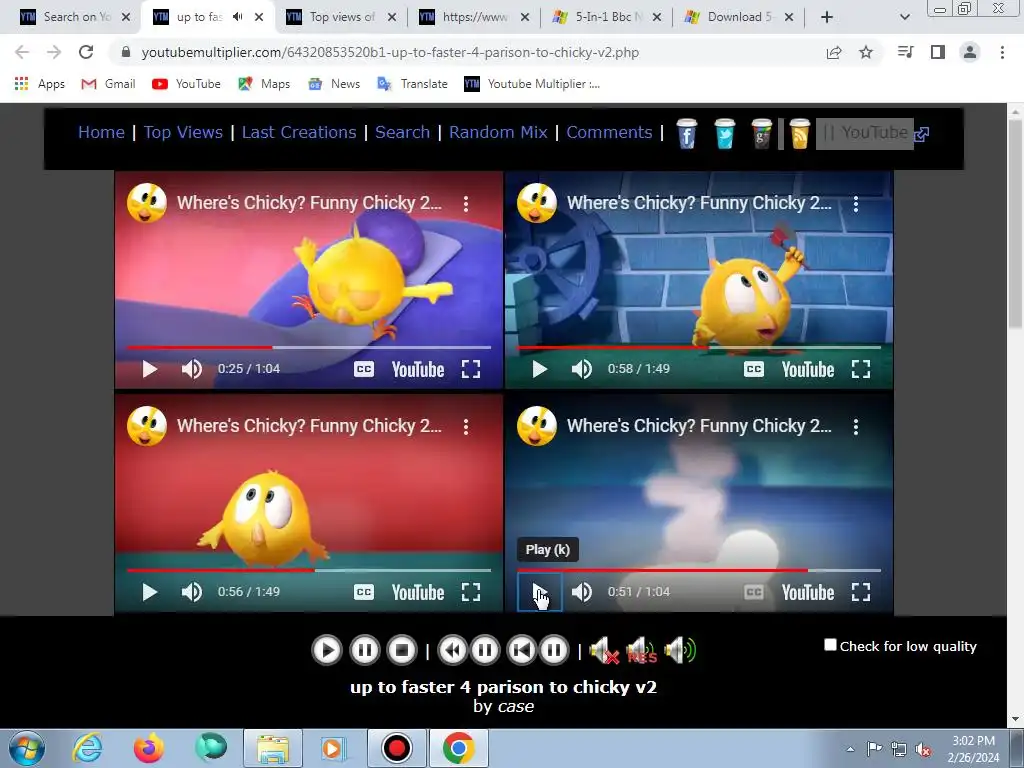Click channel avatar on bottom-right video
Viewport: 1024px width, 768px height.
click(537, 426)
